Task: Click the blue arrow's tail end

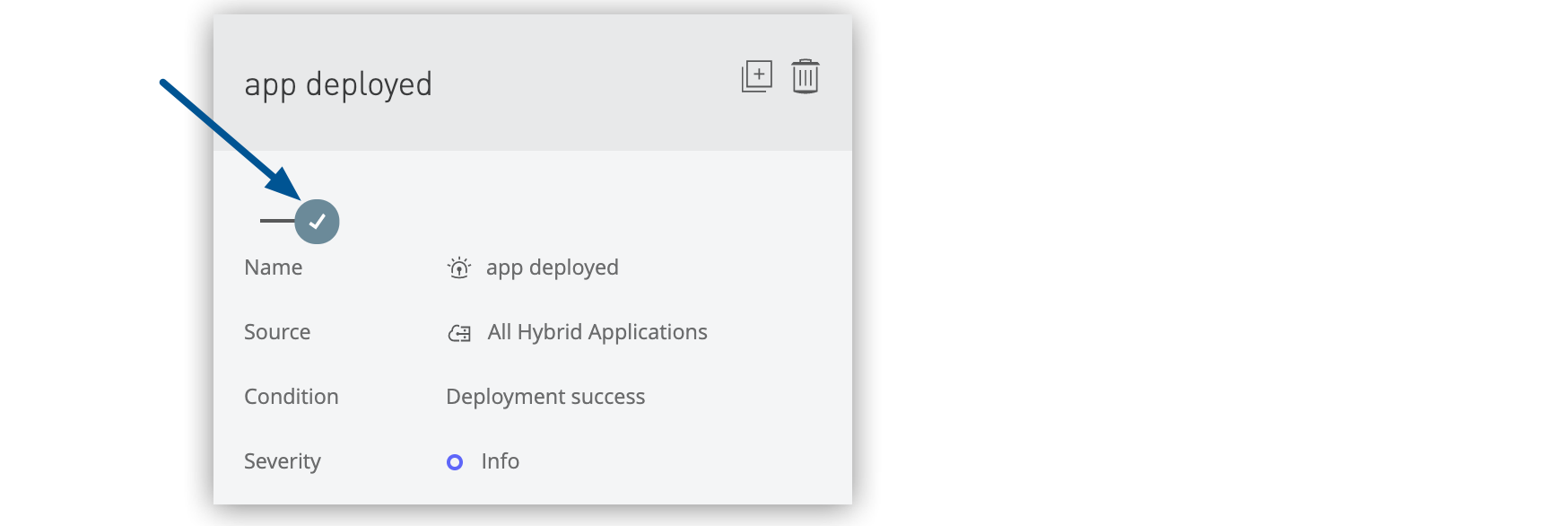Action: pyautogui.click(x=165, y=84)
